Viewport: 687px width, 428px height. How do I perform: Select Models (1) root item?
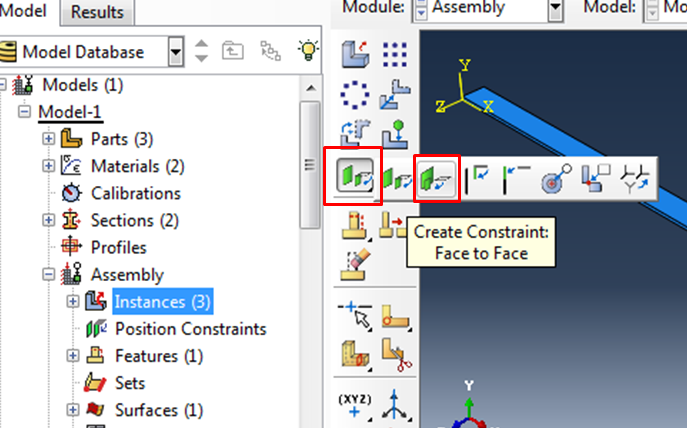click(x=82, y=85)
